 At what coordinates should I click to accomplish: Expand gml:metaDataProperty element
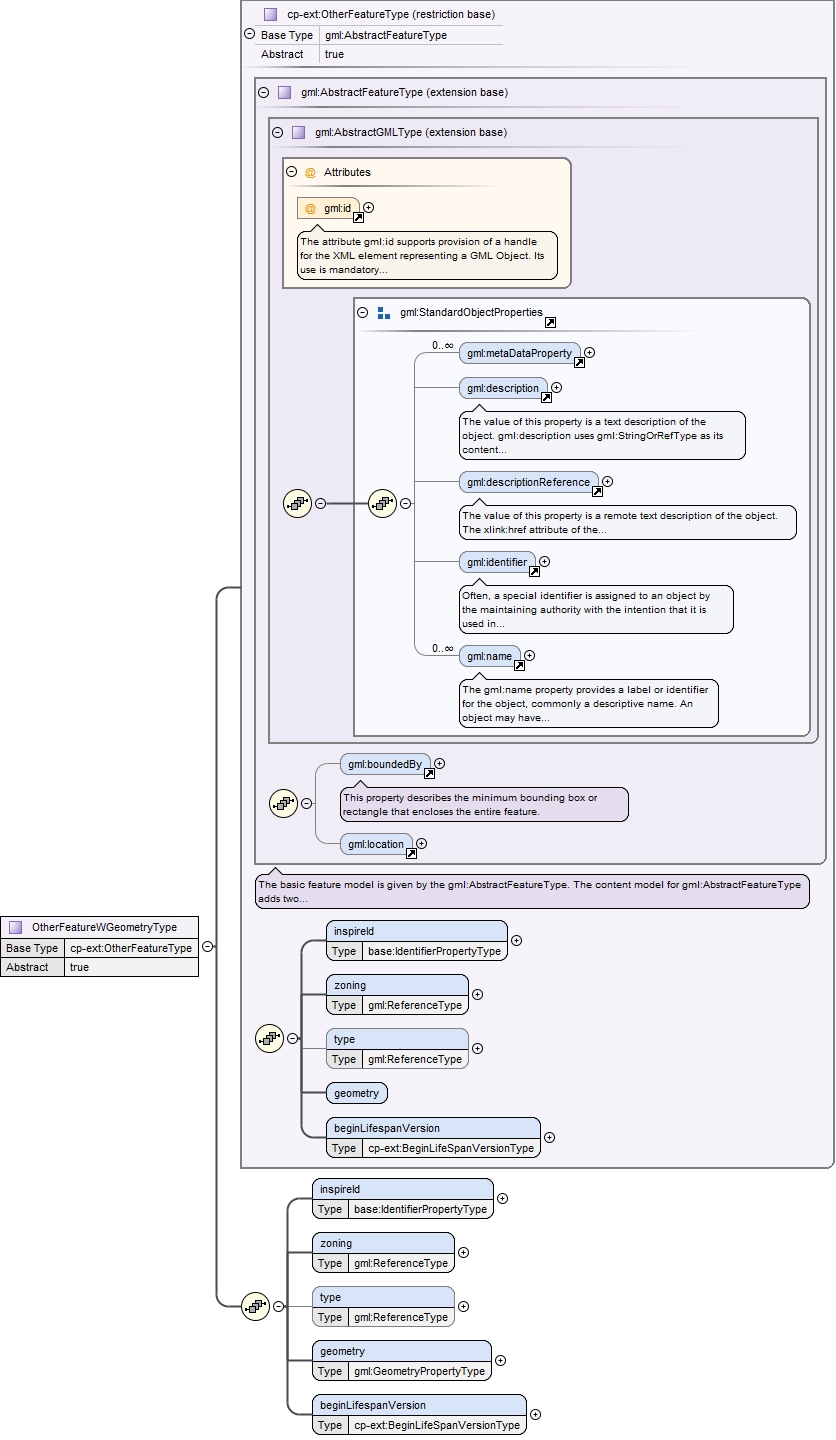pos(590,352)
